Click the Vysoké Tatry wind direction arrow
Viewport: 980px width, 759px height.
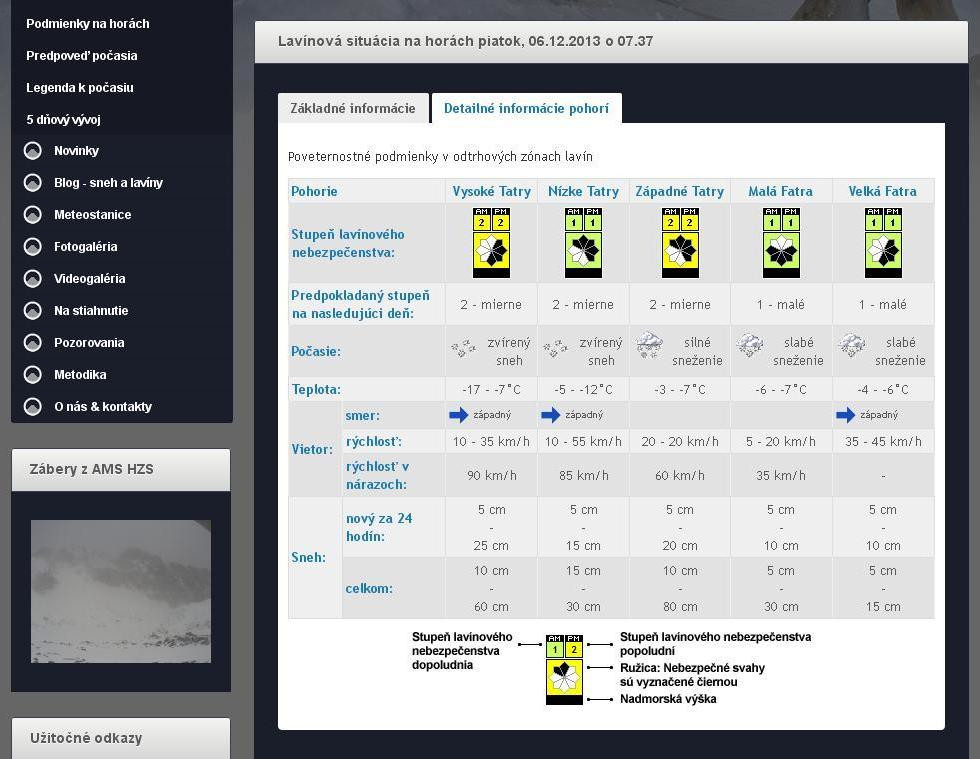(459, 415)
